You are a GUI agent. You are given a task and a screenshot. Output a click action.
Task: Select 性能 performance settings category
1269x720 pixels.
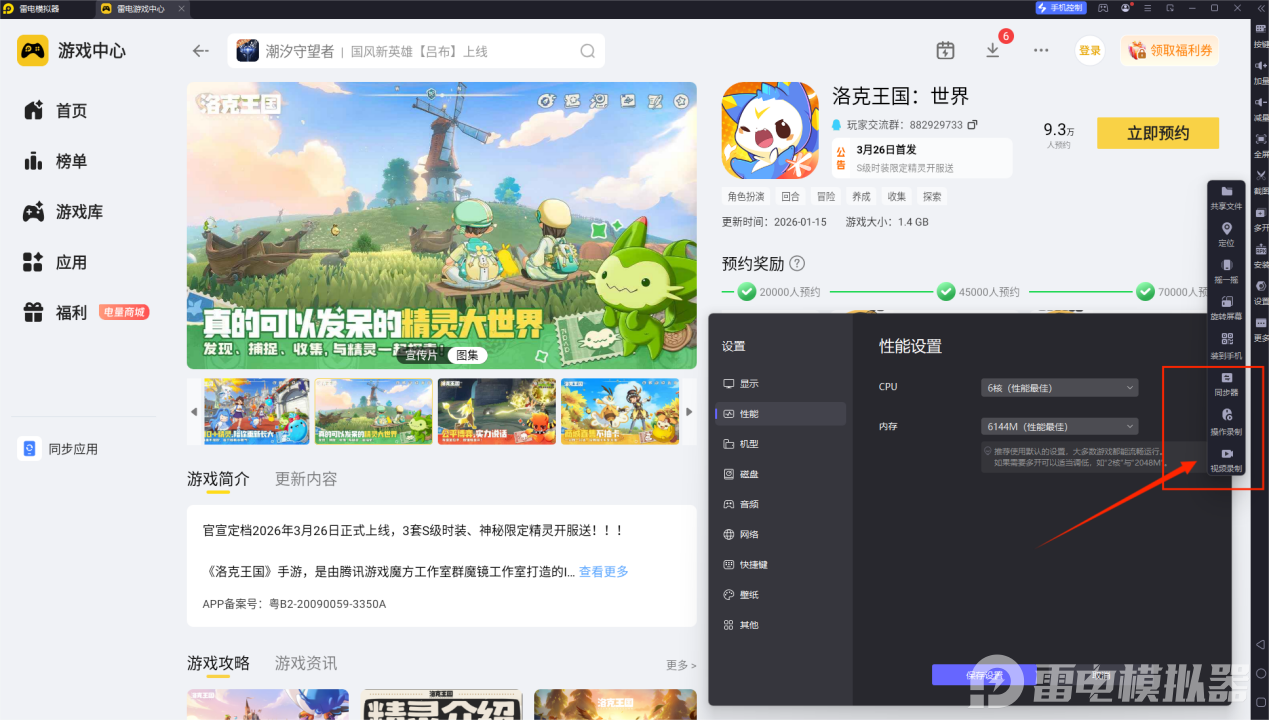click(781, 414)
